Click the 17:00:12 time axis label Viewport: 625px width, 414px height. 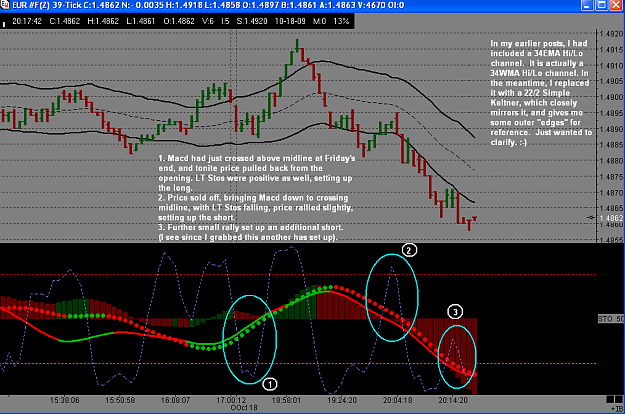pyautogui.click(x=231, y=400)
